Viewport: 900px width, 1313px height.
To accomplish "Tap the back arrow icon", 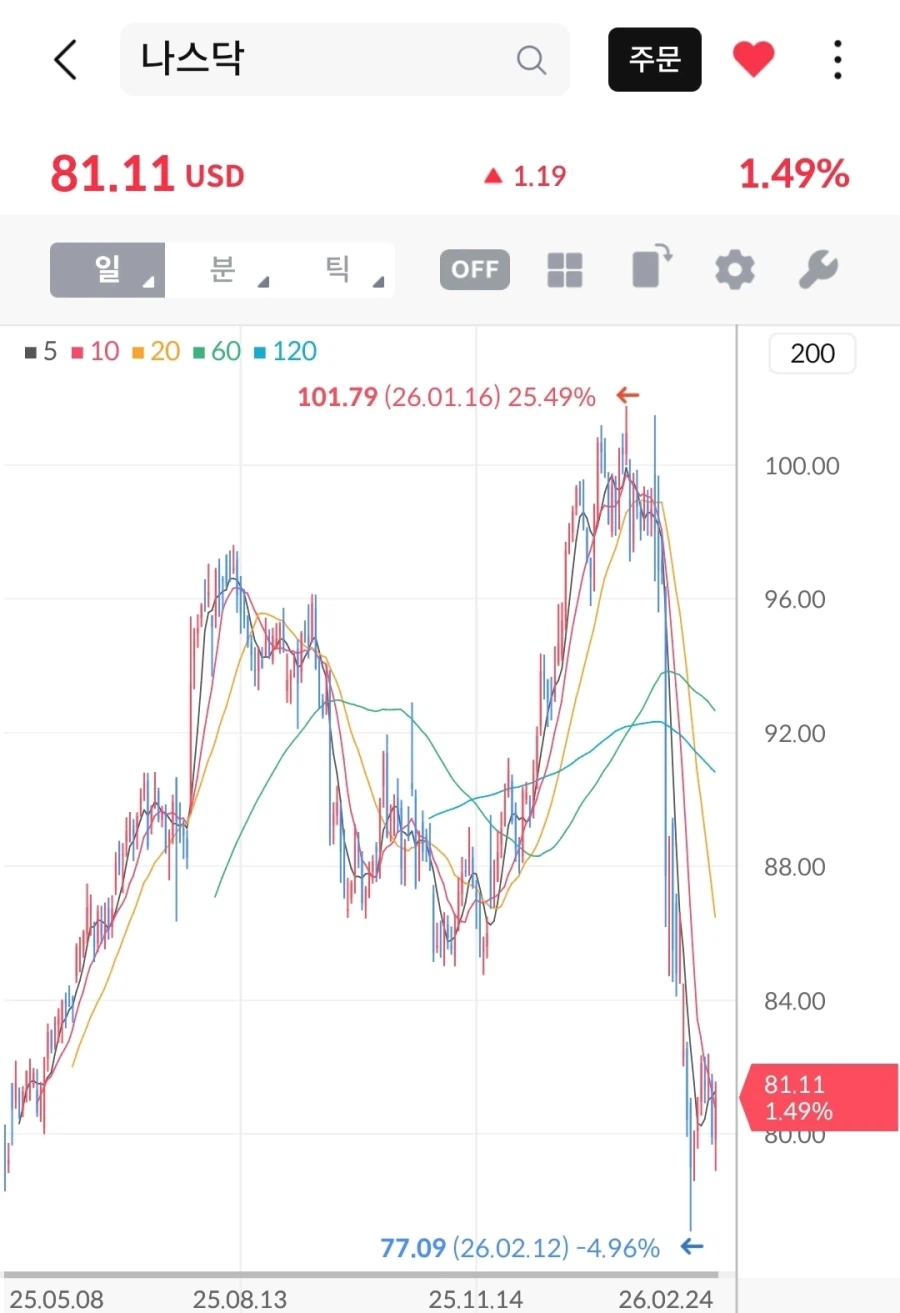I will [x=66, y=60].
